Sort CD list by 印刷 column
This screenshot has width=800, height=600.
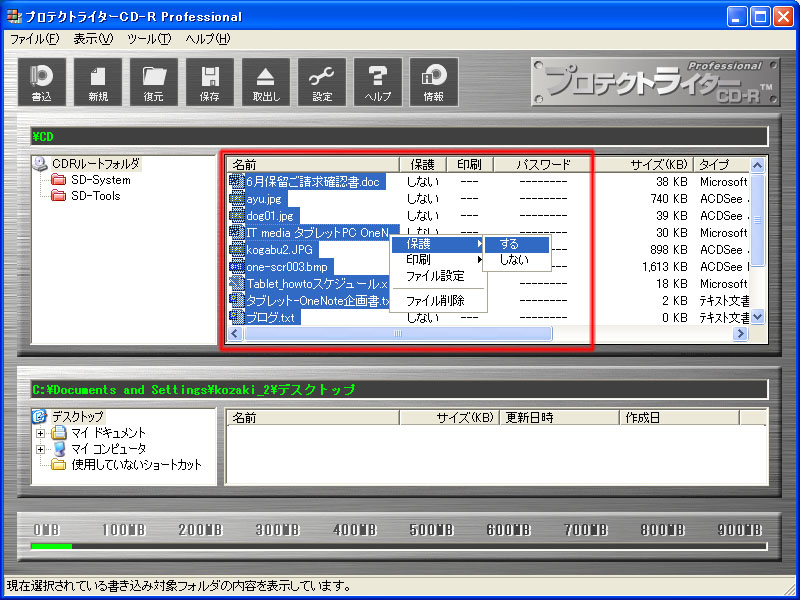point(469,164)
